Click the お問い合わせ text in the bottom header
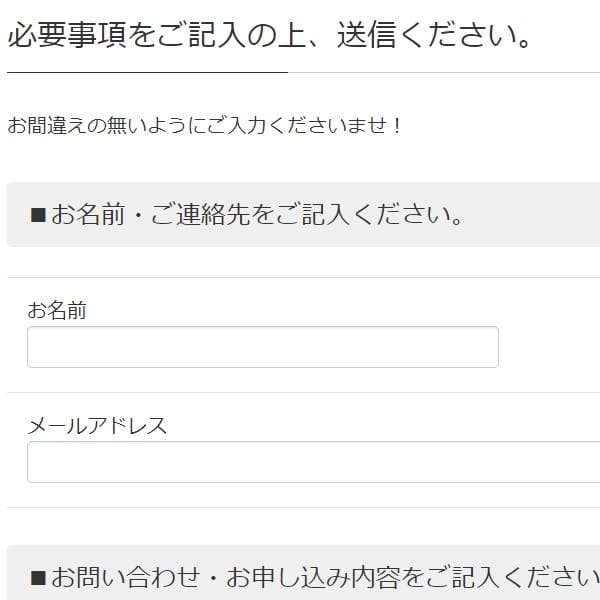Viewport: 600px width, 600px height. pyautogui.click(x=126, y=577)
